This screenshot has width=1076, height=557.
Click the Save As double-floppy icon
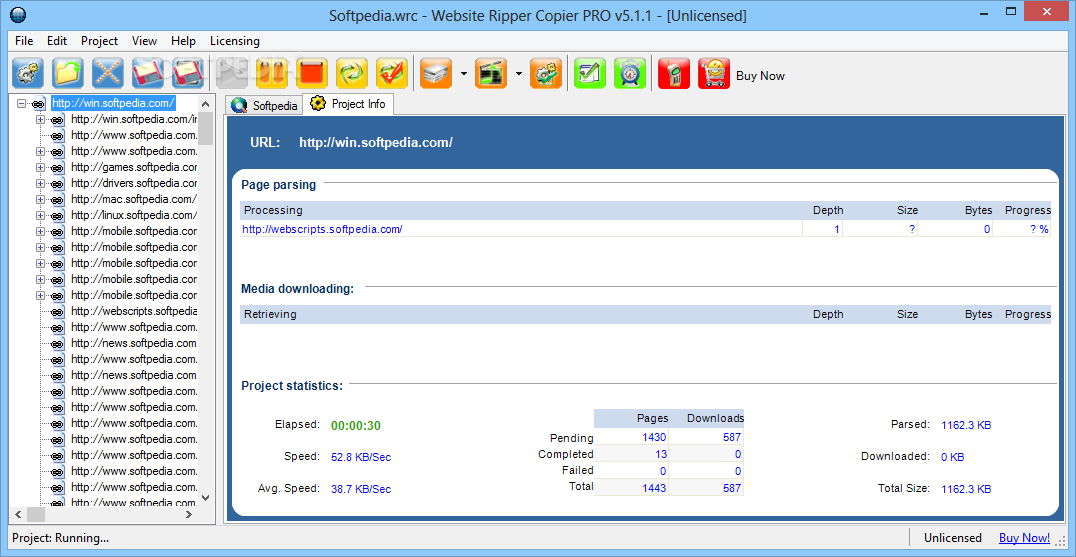[x=187, y=73]
